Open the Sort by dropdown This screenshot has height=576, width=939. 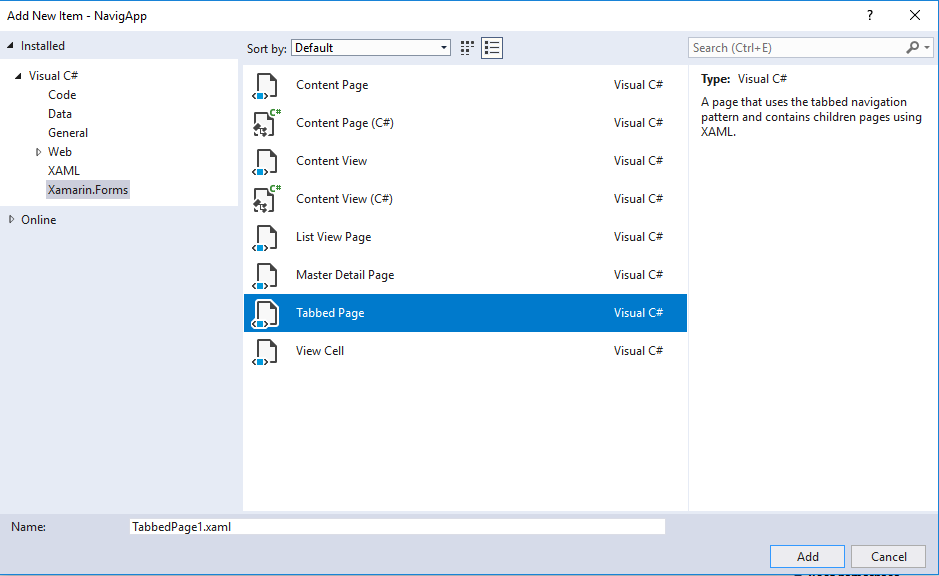[x=371, y=48]
